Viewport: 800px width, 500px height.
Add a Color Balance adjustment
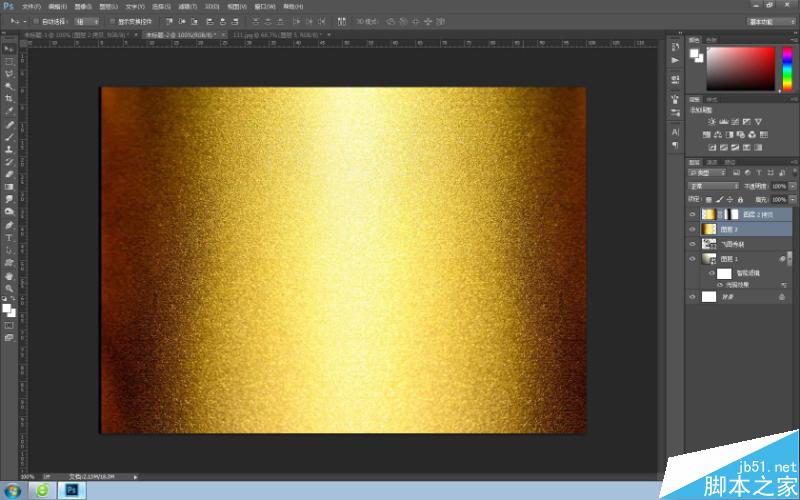coord(718,135)
